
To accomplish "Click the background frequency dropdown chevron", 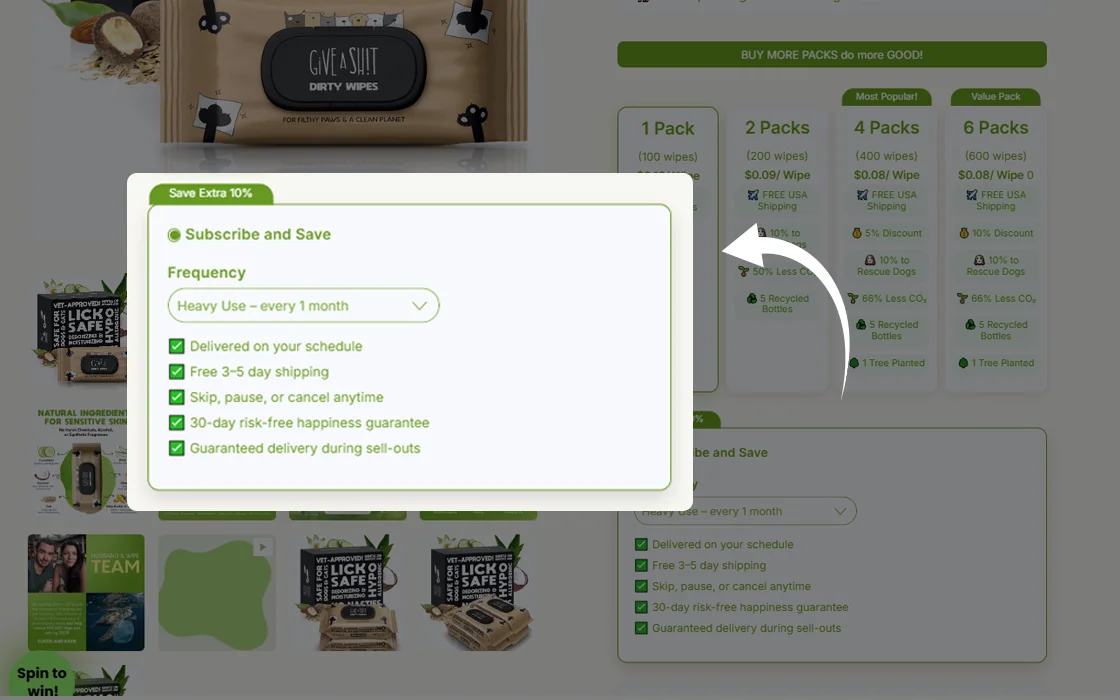I will point(840,511).
